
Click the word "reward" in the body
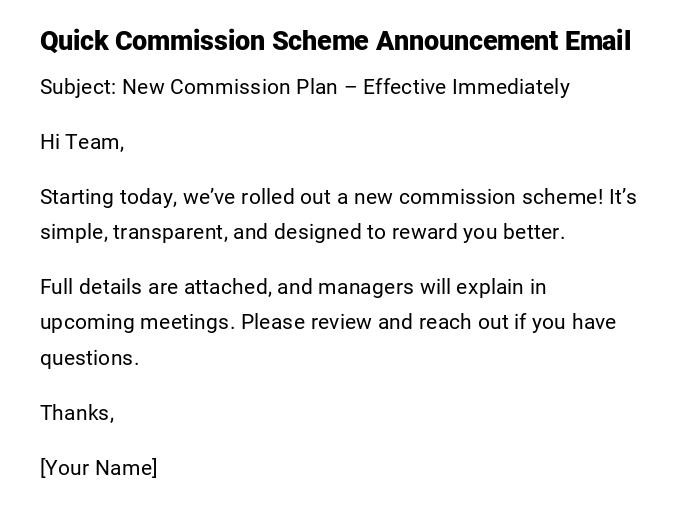point(423,232)
